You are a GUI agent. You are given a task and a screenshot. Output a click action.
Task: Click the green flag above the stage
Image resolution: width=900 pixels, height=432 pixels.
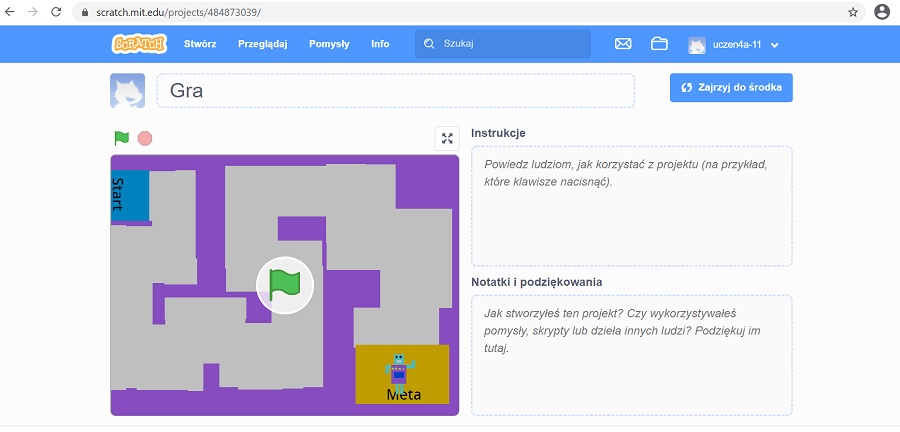pyautogui.click(x=122, y=138)
